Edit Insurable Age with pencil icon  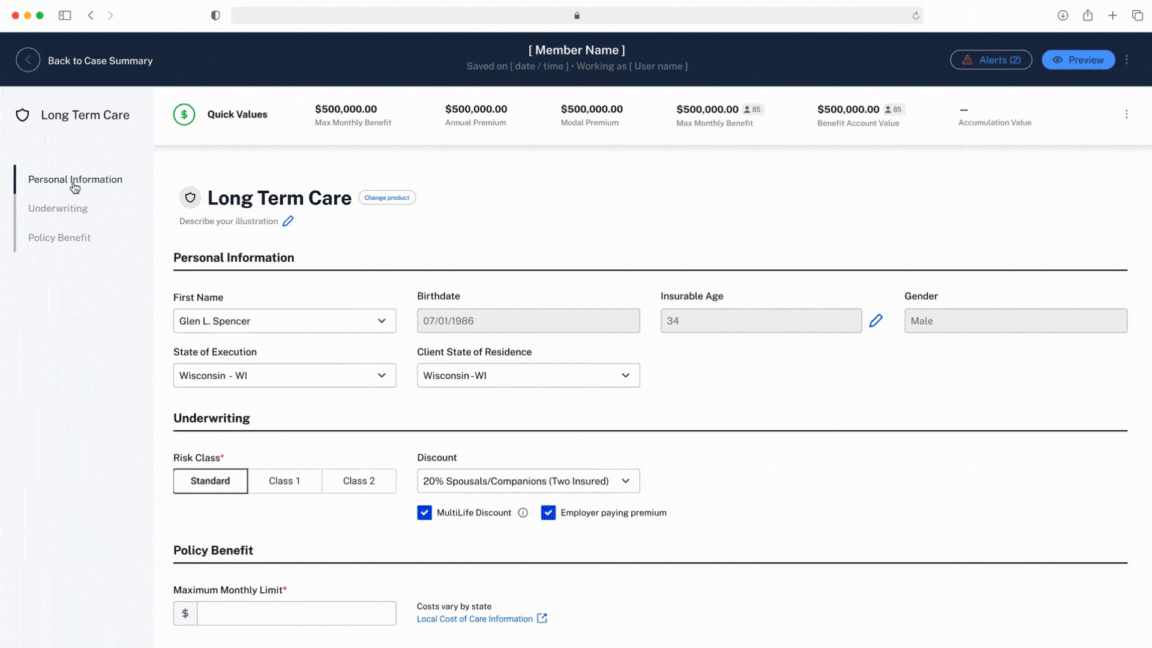[876, 321]
